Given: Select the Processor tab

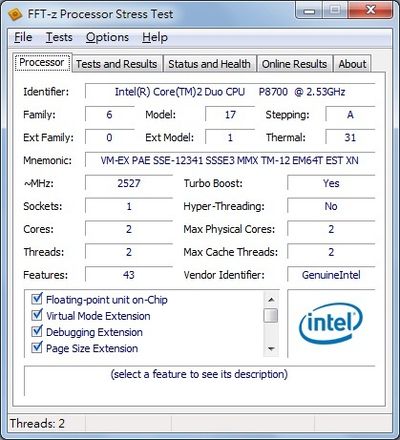Looking at the screenshot, I should (42, 62).
